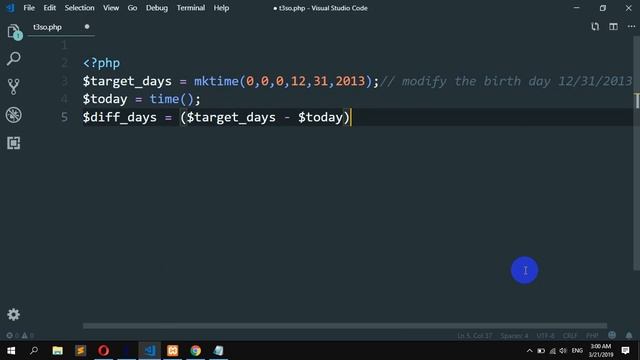Click the Ln 5, Col 37 cursor position
This screenshot has width=640, height=360.
(474, 336)
